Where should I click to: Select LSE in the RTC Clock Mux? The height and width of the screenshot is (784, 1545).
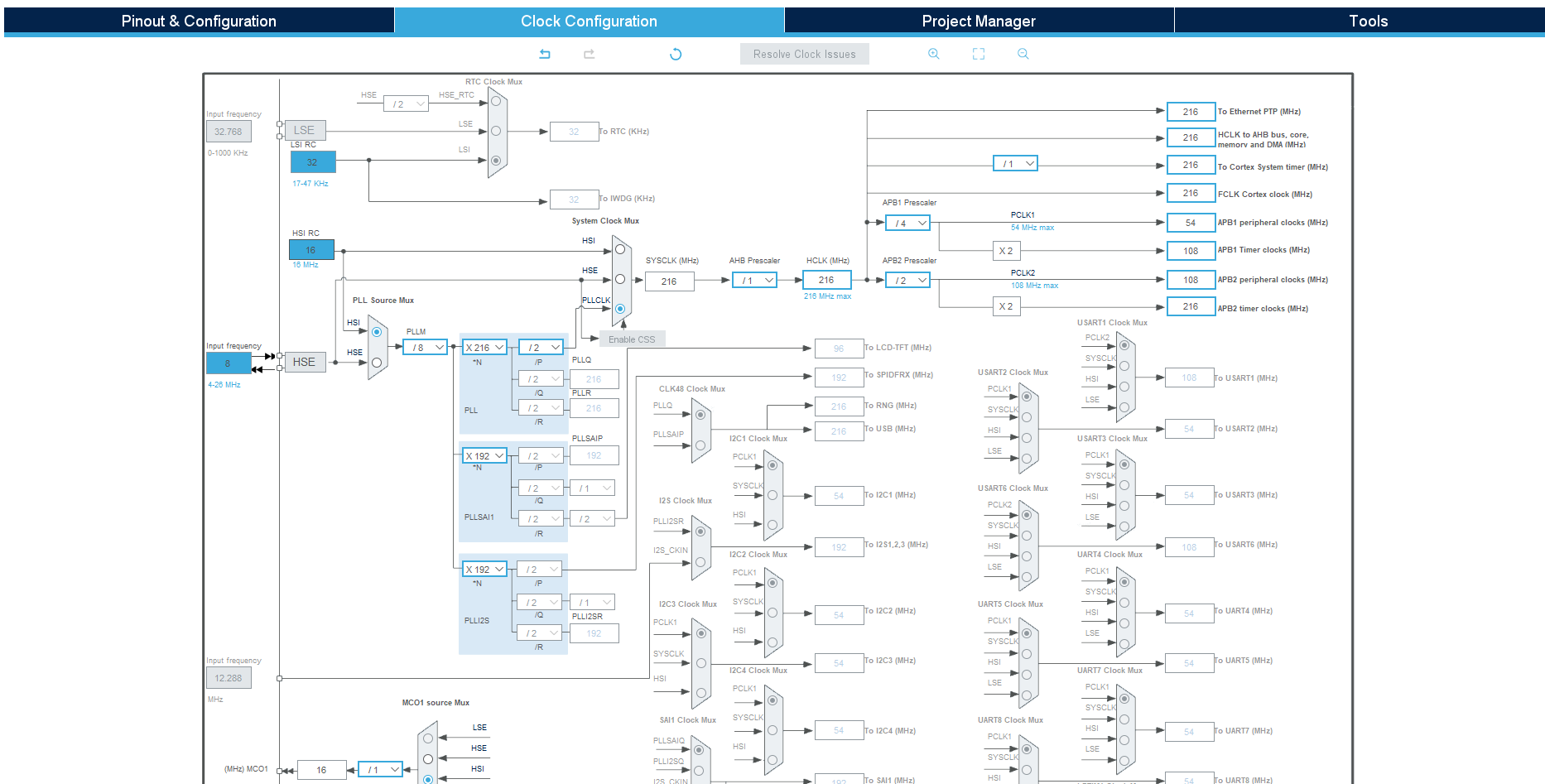[x=496, y=131]
